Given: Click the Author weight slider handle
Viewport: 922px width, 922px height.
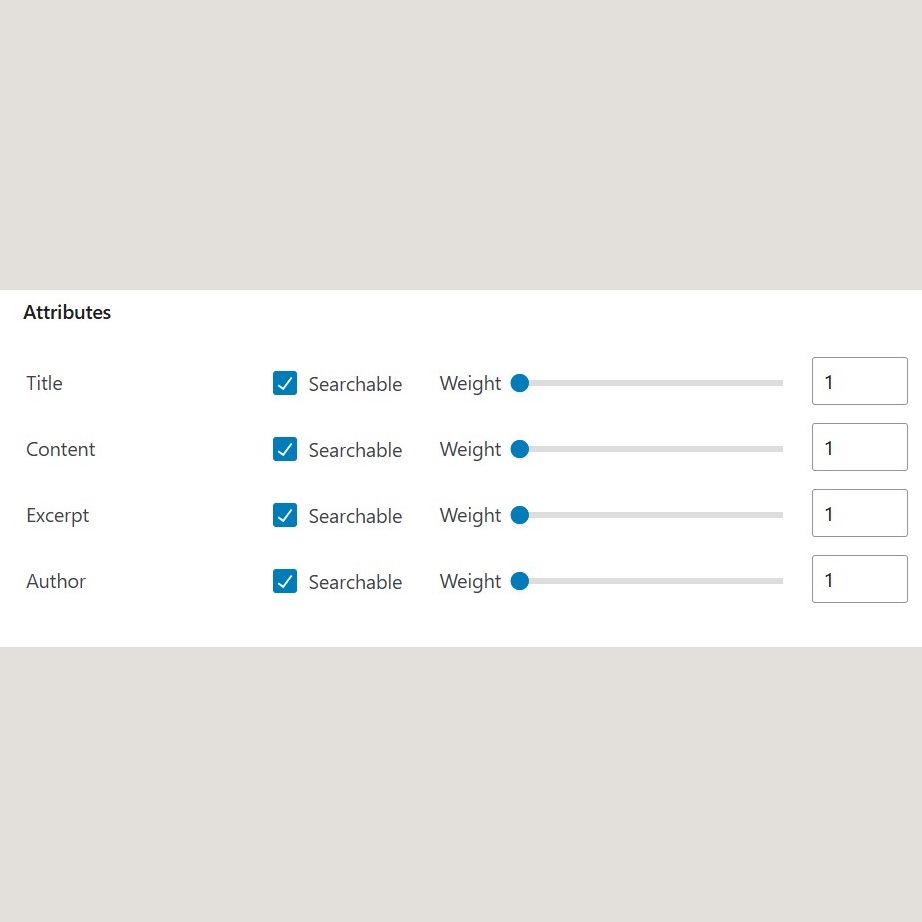Looking at the screenshot, I should pos(519,581).
